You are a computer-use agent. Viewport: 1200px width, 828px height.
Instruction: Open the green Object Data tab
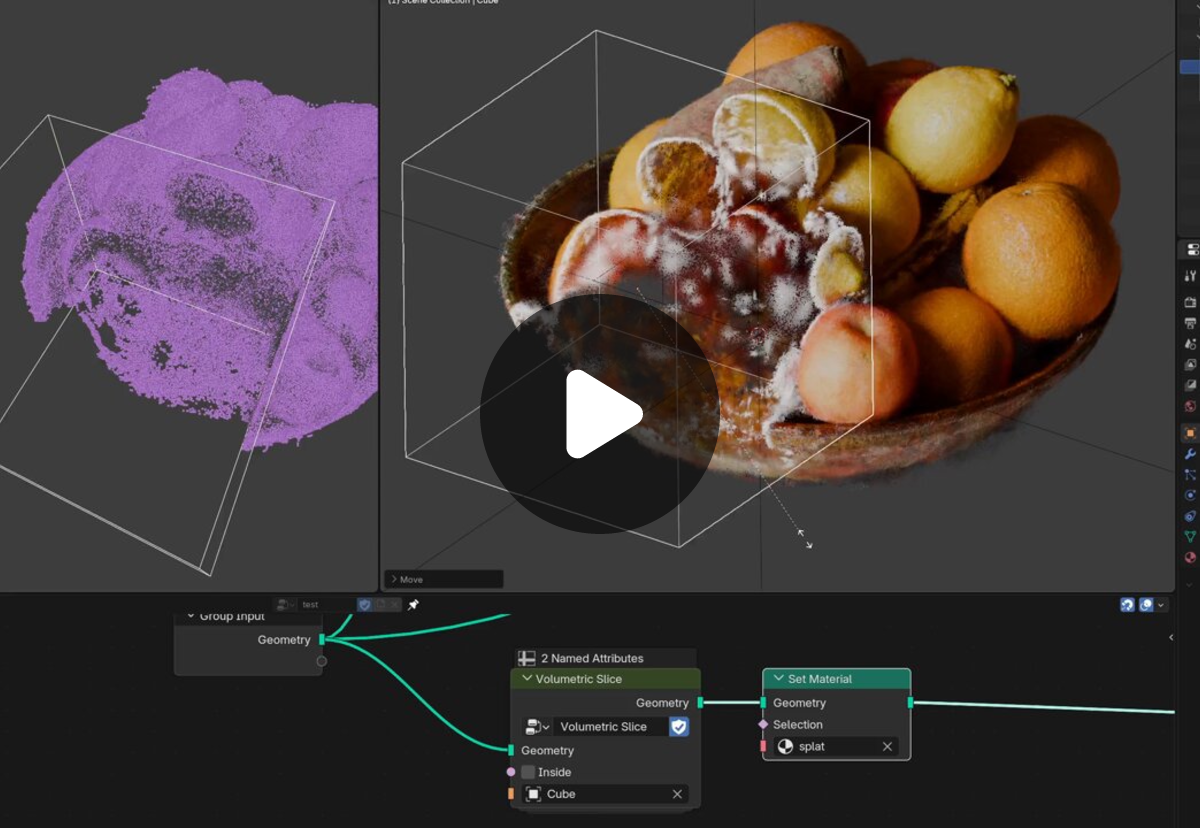click(x=1190, y=537)
